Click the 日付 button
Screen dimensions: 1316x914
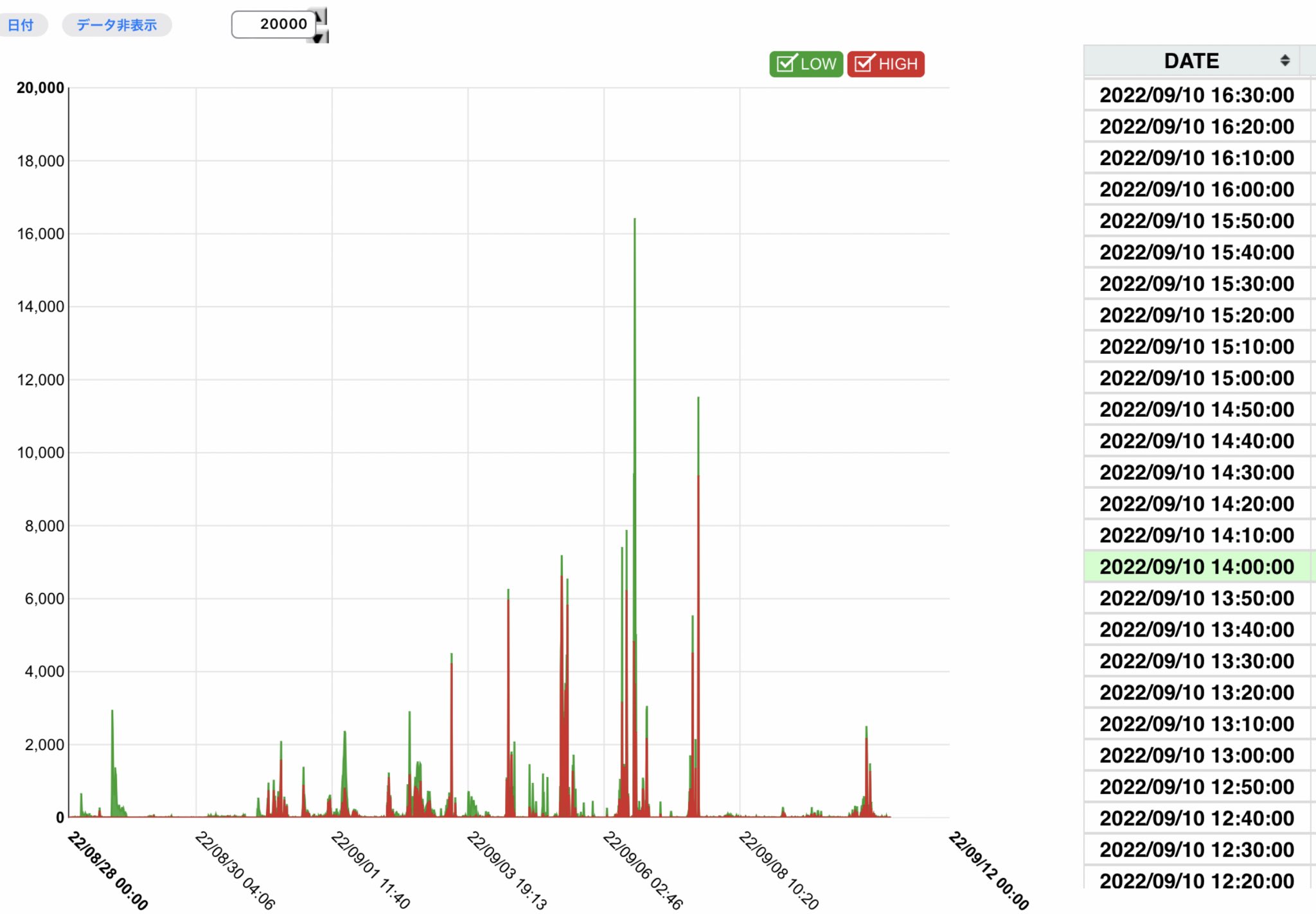tap(21, 25)
